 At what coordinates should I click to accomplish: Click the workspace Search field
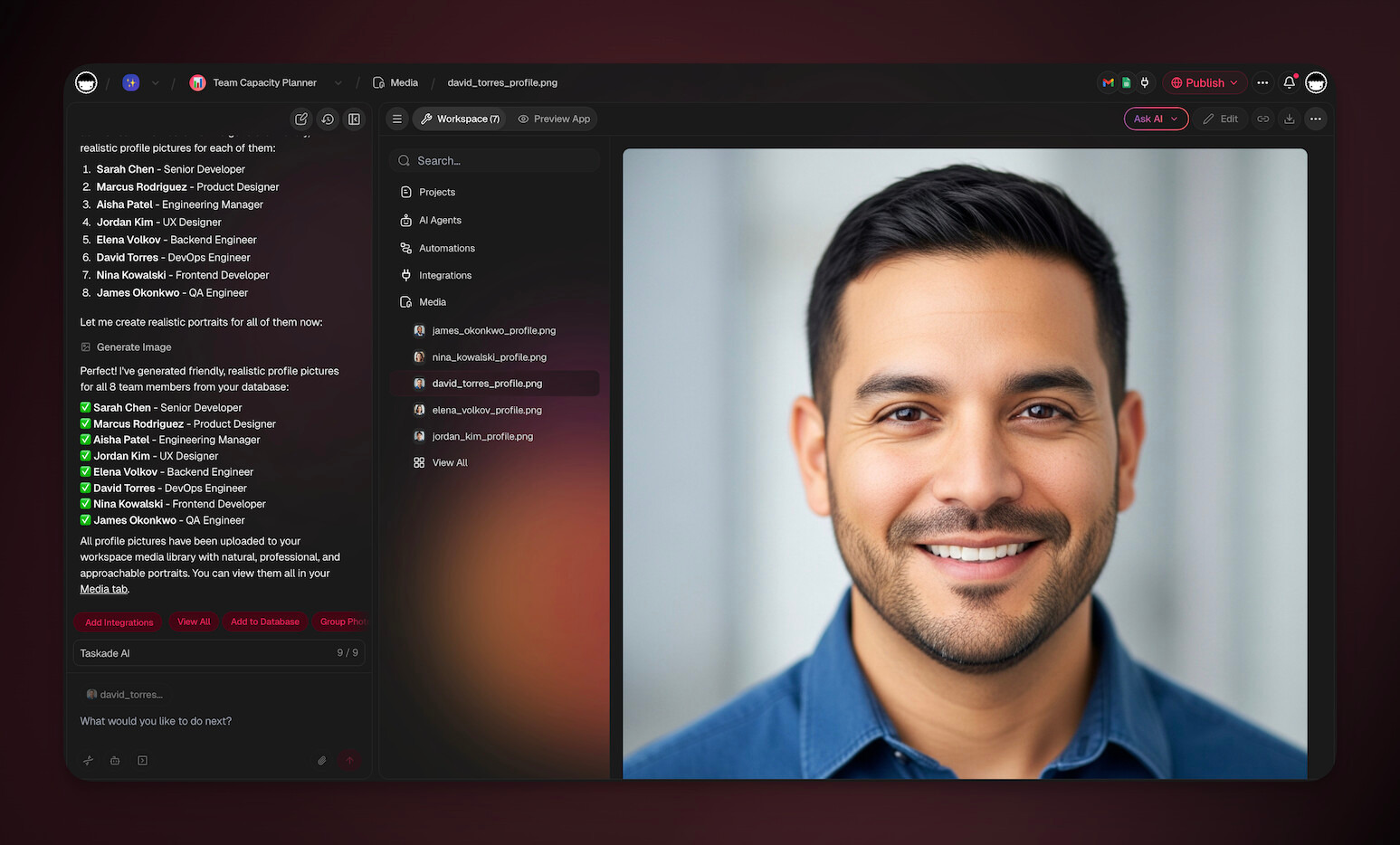pos(495,161)
